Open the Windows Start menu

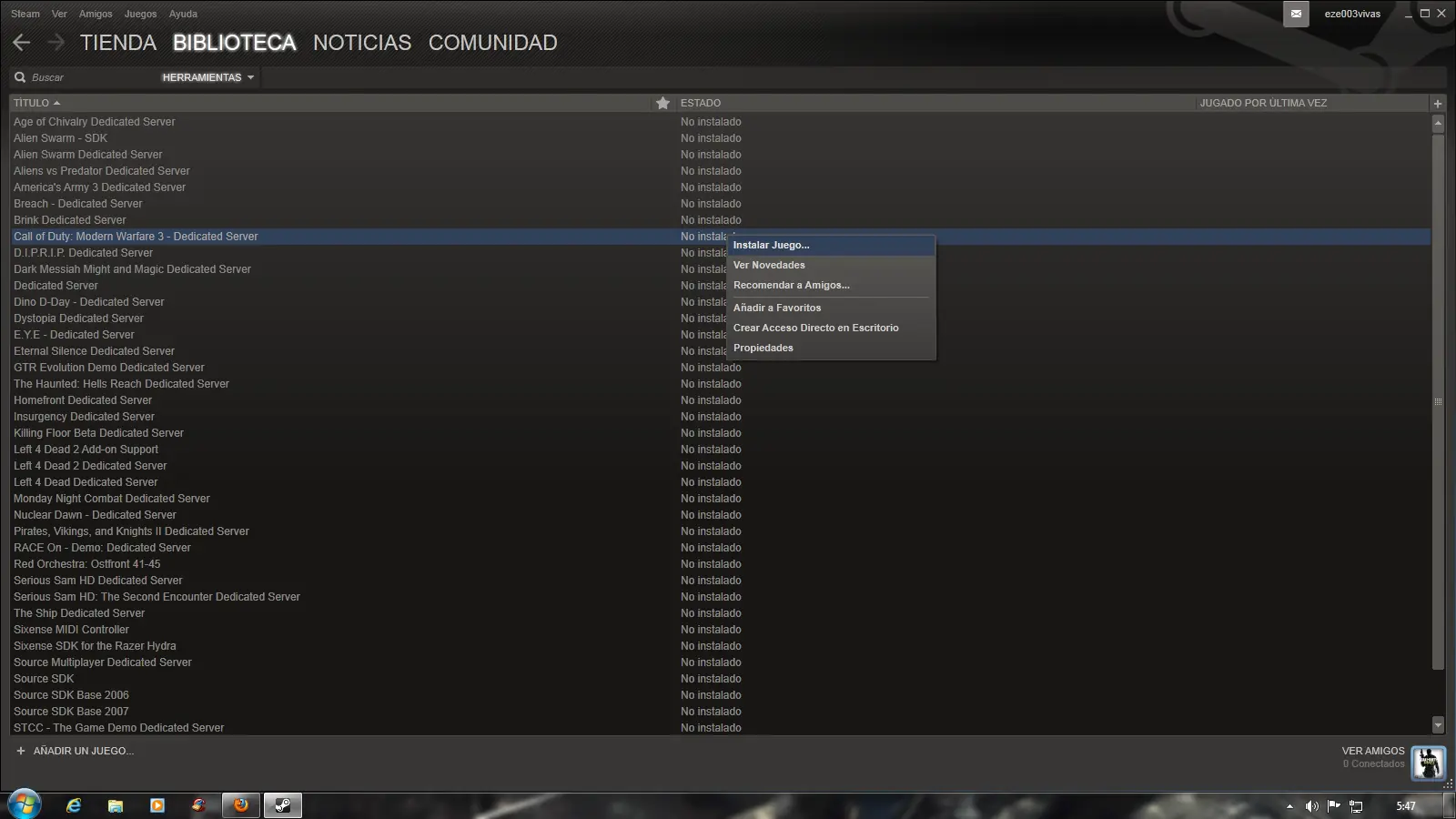pos(25,805)
